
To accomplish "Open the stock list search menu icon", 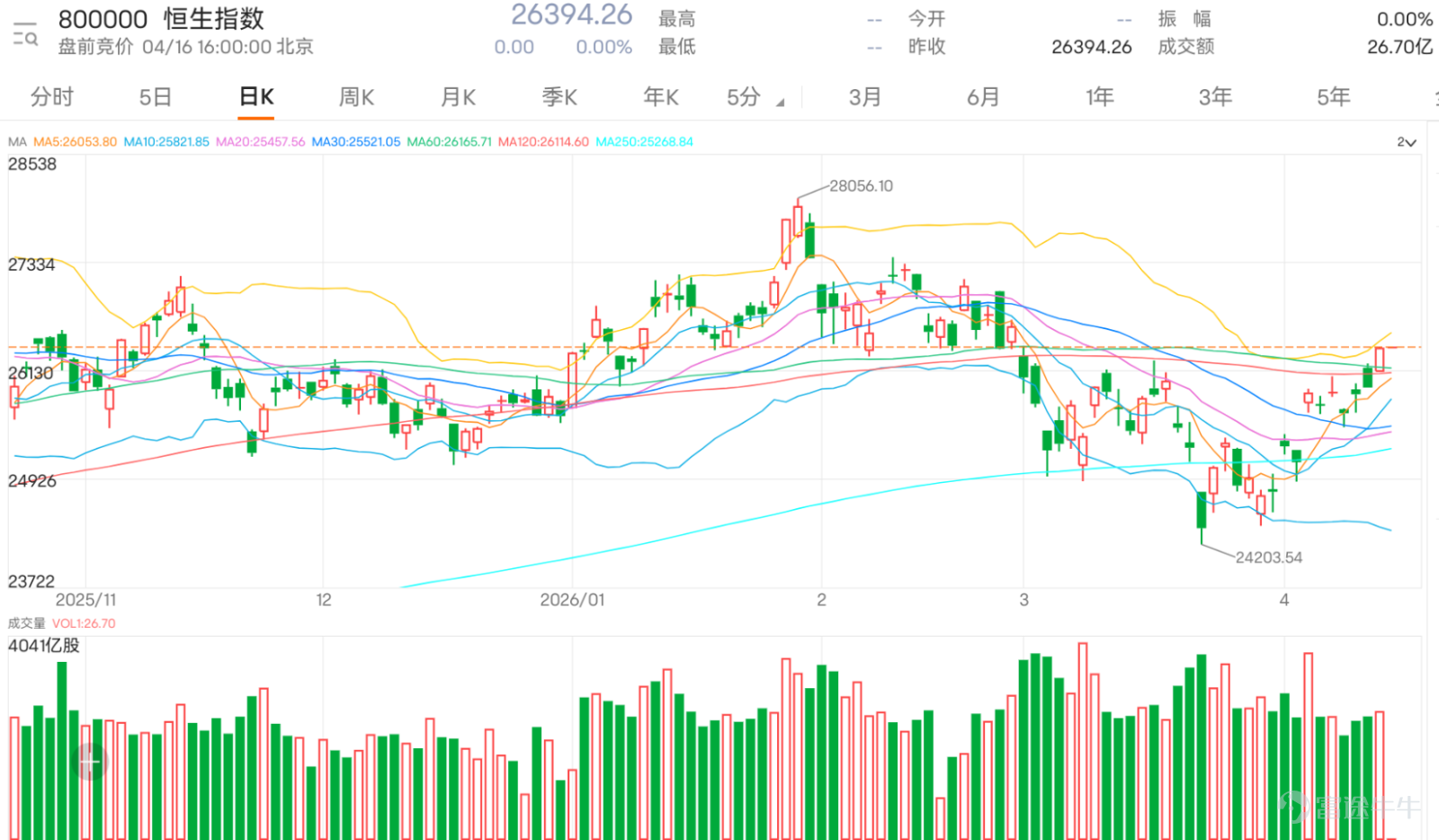I will 25,34.
